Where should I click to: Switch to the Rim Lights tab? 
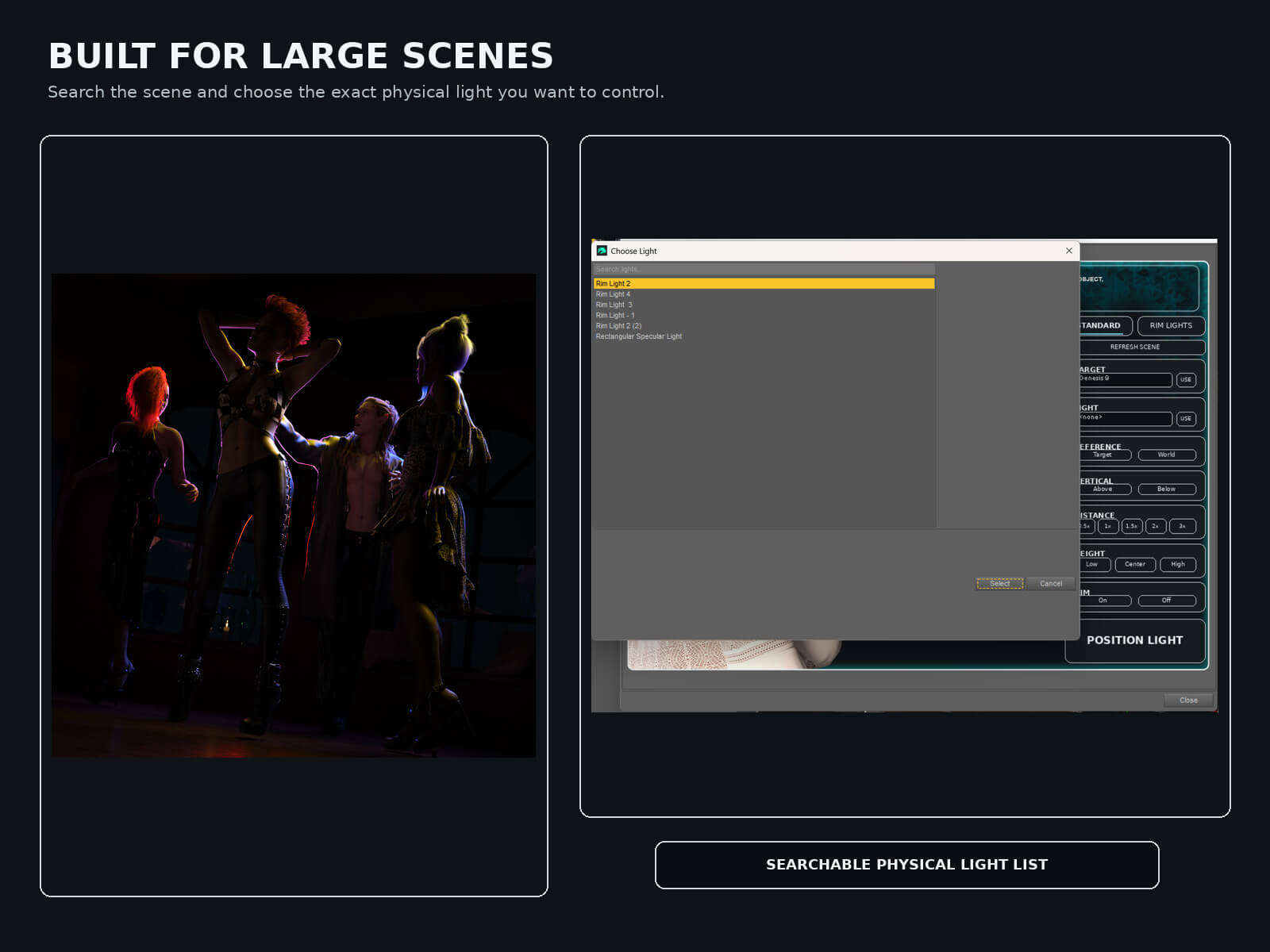tap(1171, 325)
